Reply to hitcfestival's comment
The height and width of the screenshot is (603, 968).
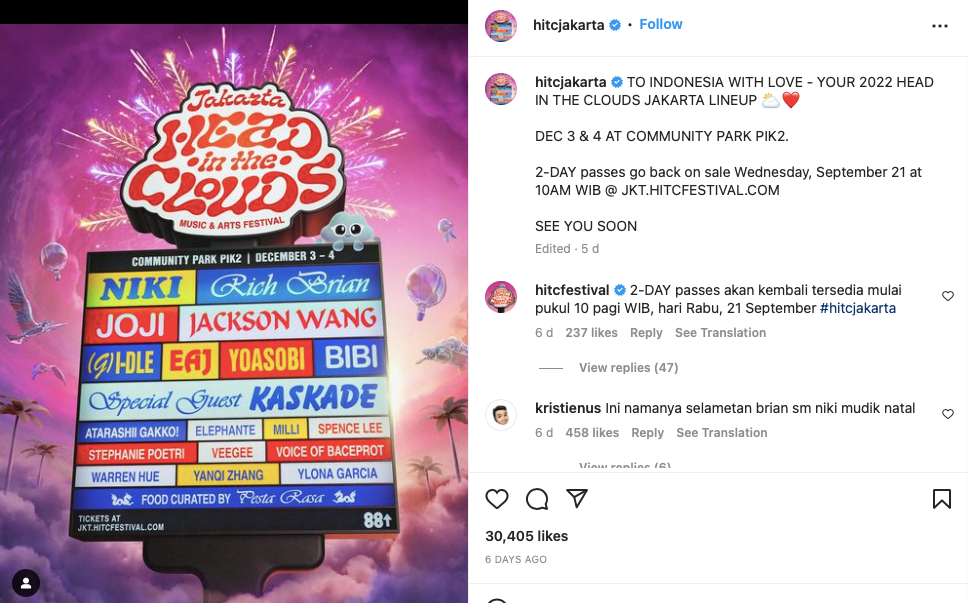tap(646, 333)
